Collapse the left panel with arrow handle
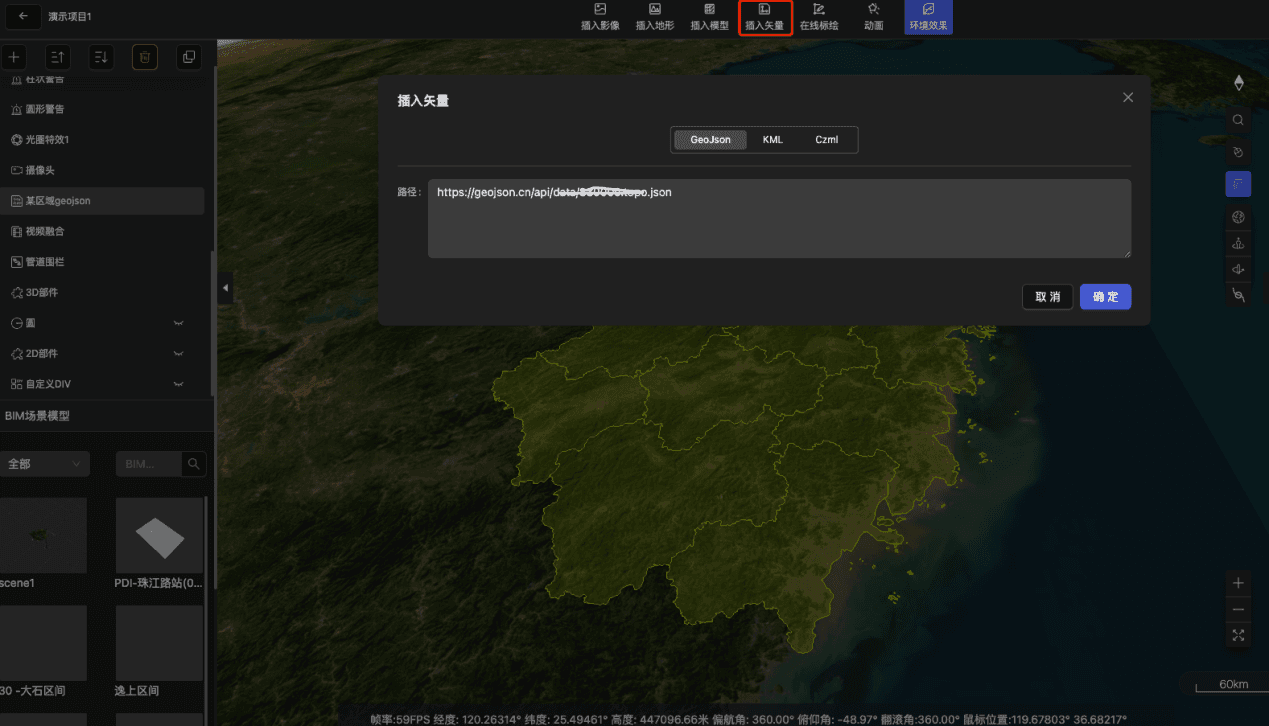This screenshot has height=726, width=1269. pos(225,288)
